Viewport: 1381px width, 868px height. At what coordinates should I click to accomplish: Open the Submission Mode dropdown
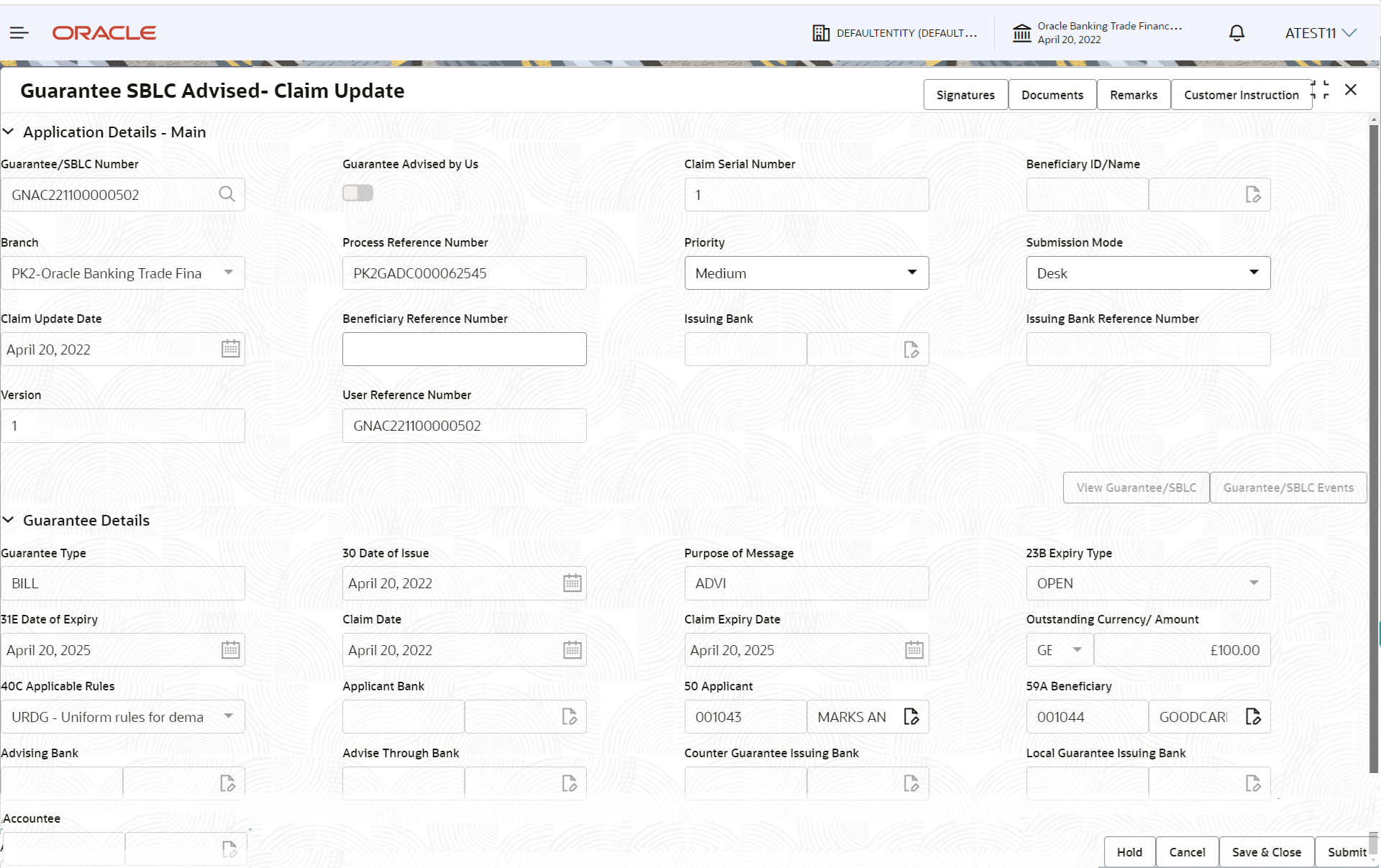[1254, 273]
